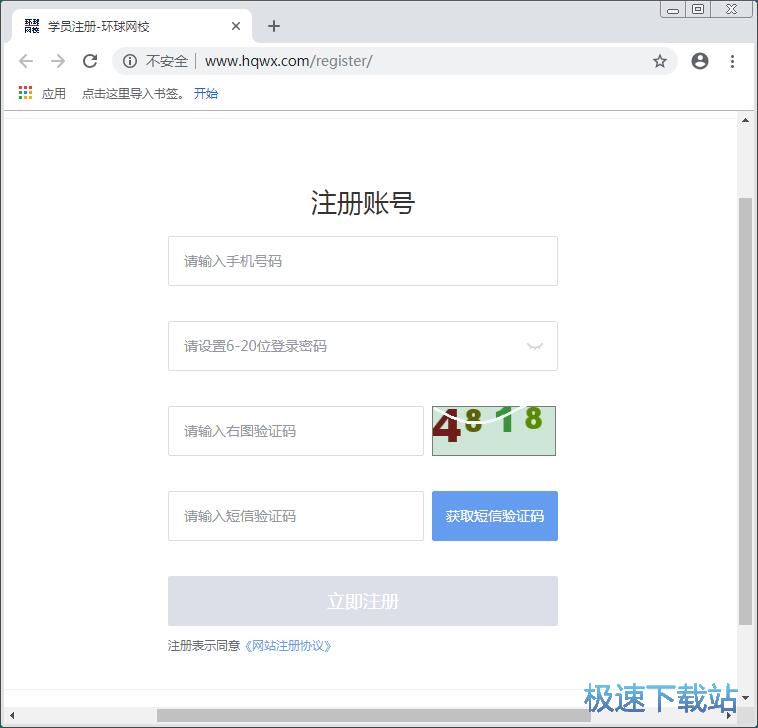Open a new browser tab
Image resolution: width=758 pixels, height=728 pixels.
[274, 26]
